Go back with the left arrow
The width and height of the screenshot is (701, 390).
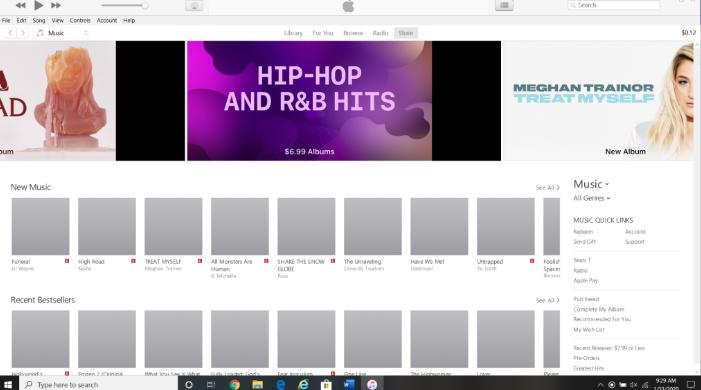[x=10, y=33]
